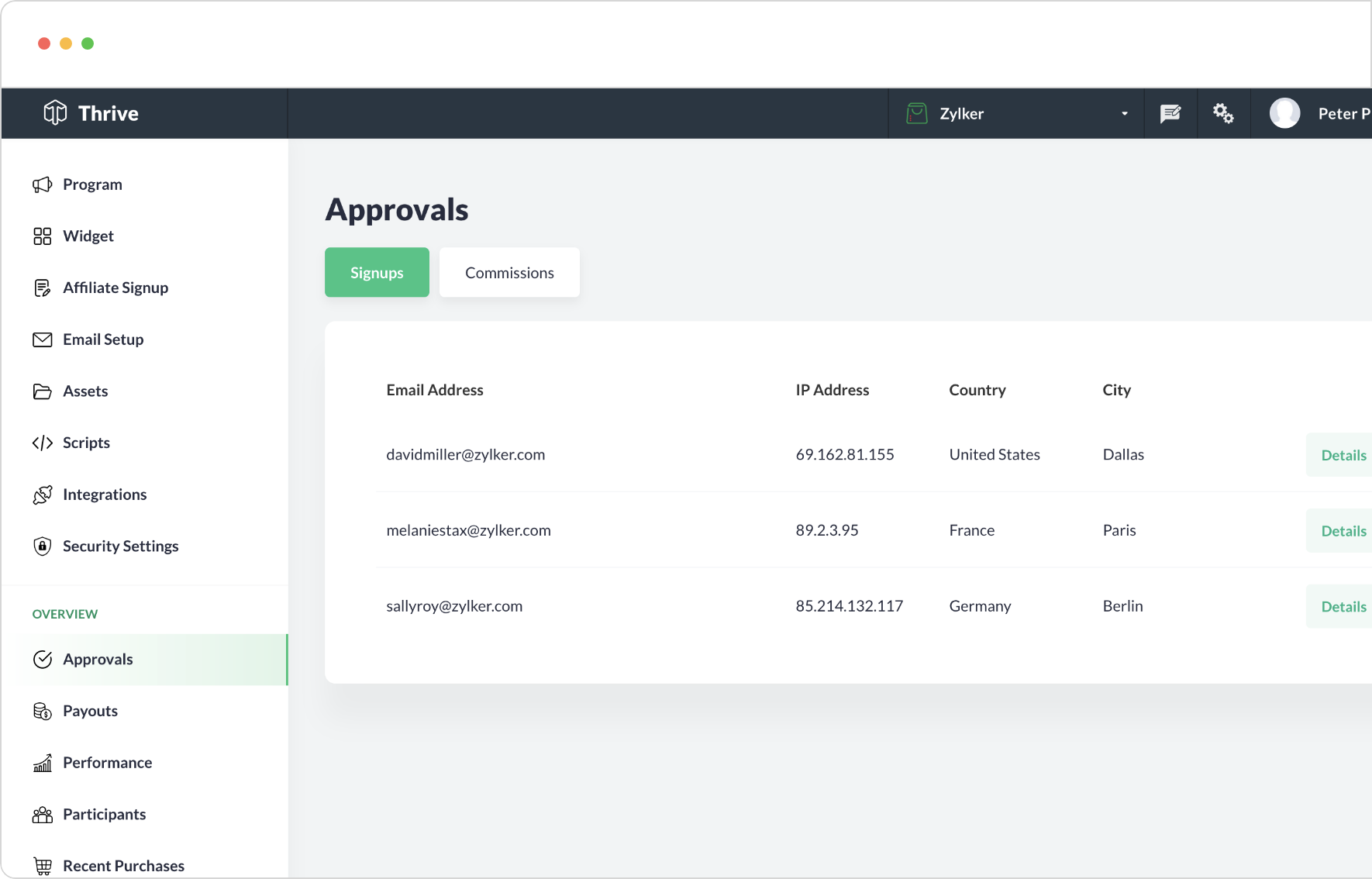Click the Email Setup envelope icon
1372x879 pixels.
pyautogui.click(x=43, y=340)
